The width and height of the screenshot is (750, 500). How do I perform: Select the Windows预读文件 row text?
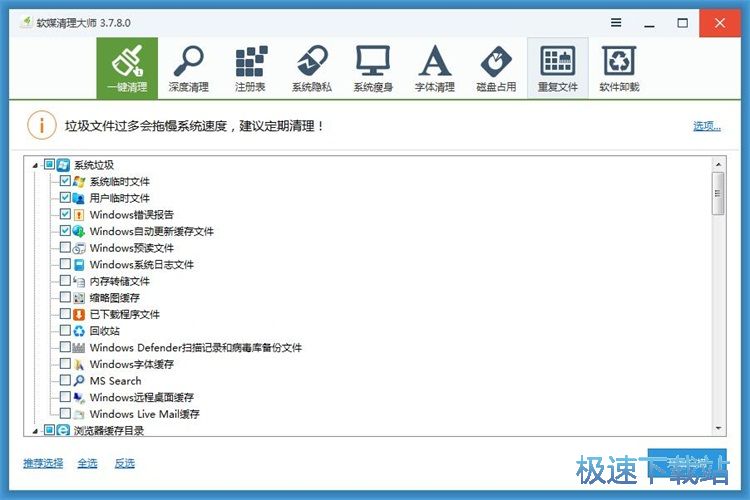tap(132, 248)
